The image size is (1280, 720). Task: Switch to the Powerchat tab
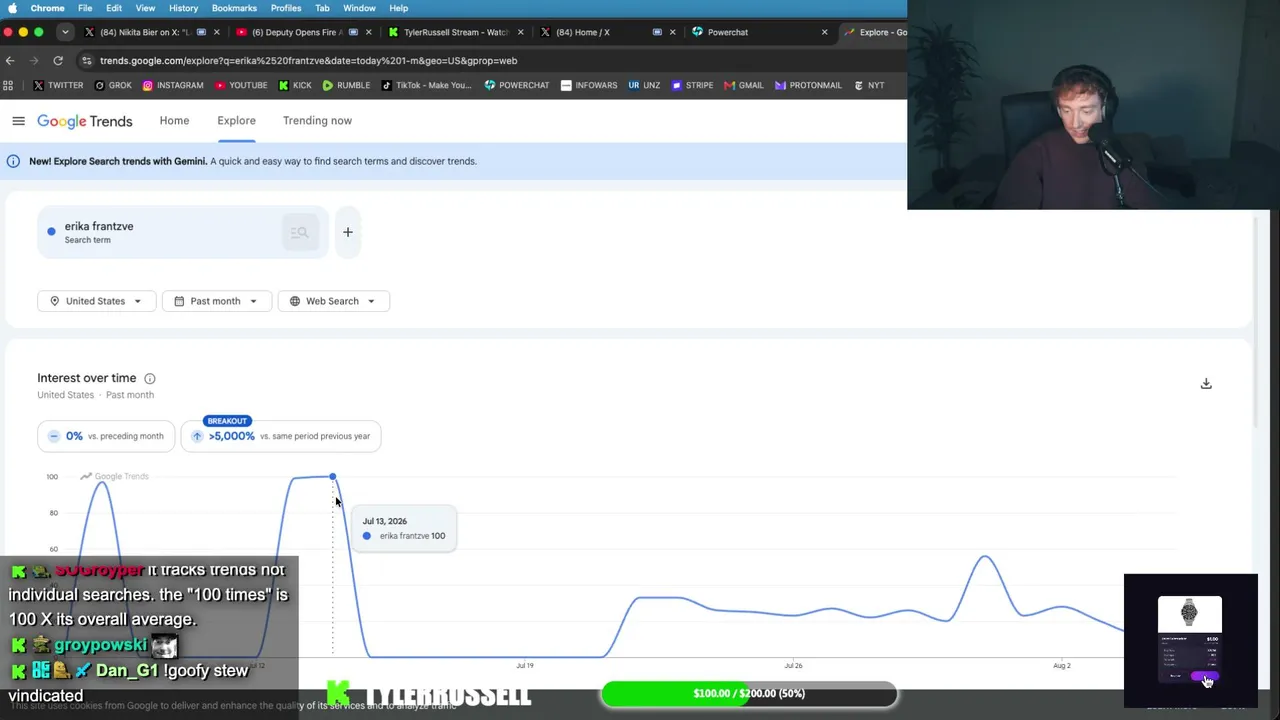760,32
